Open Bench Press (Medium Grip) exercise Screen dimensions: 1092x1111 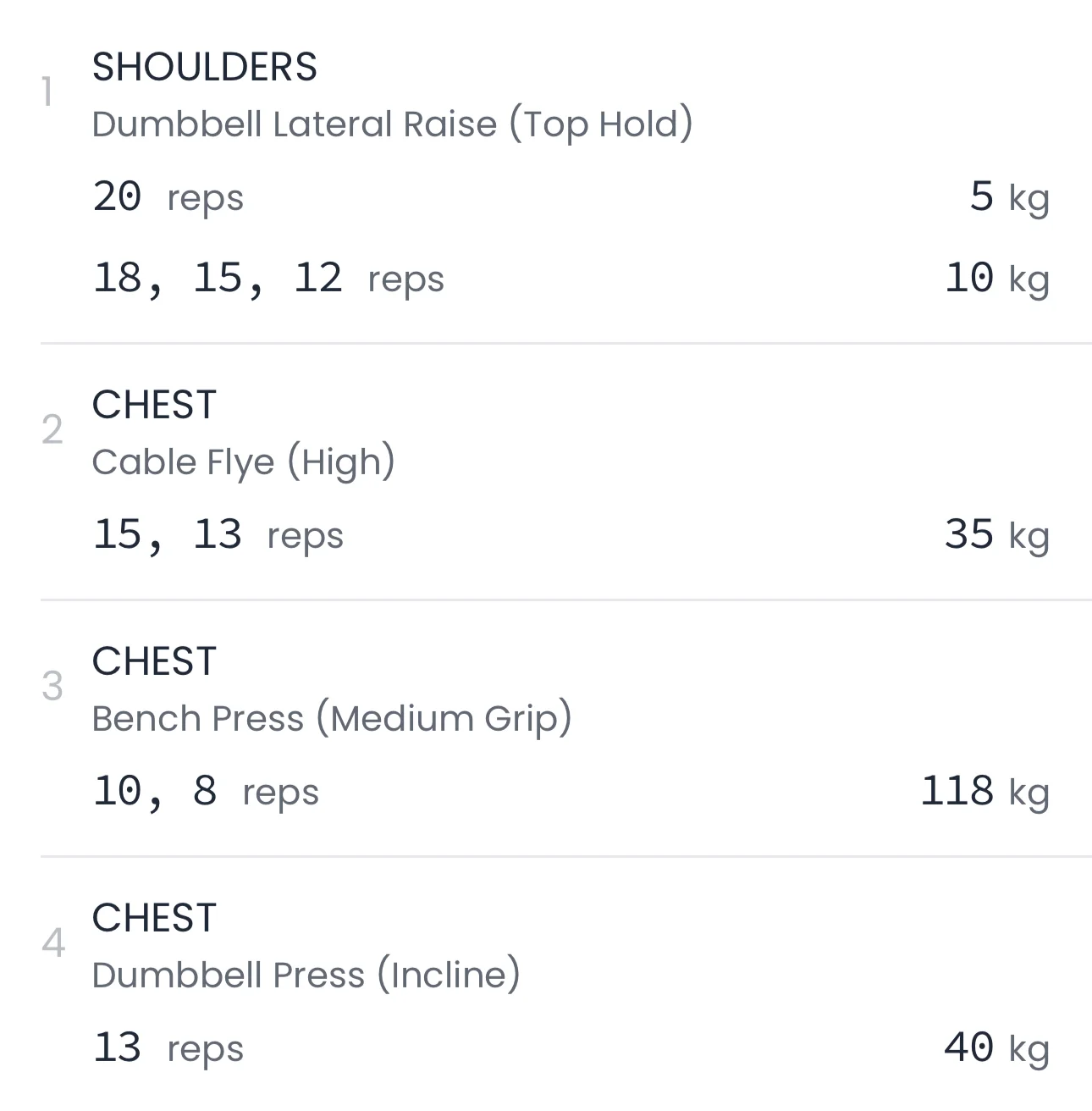click(x=331, y=719)
